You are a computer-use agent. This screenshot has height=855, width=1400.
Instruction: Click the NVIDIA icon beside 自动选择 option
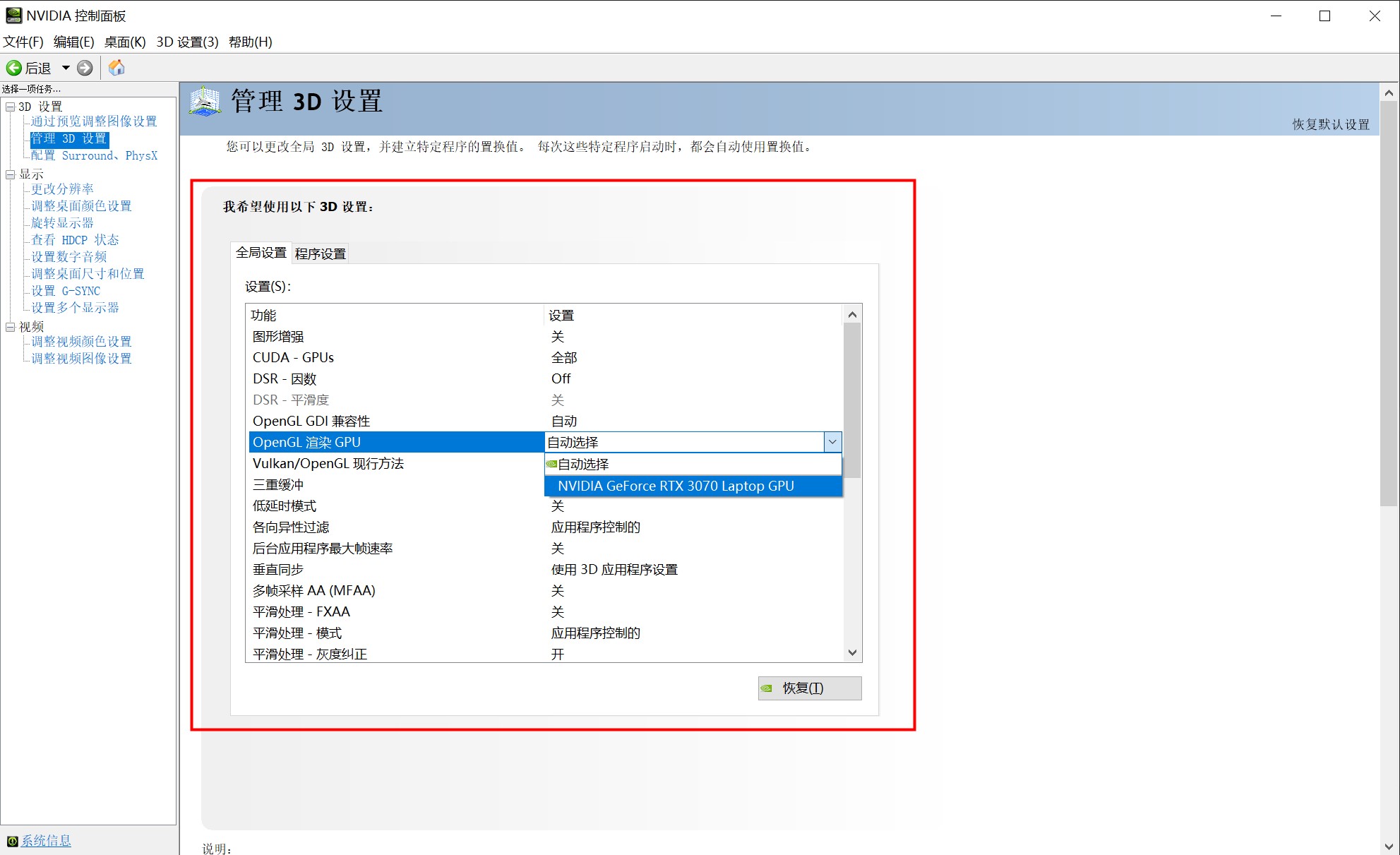pos(551,464)
